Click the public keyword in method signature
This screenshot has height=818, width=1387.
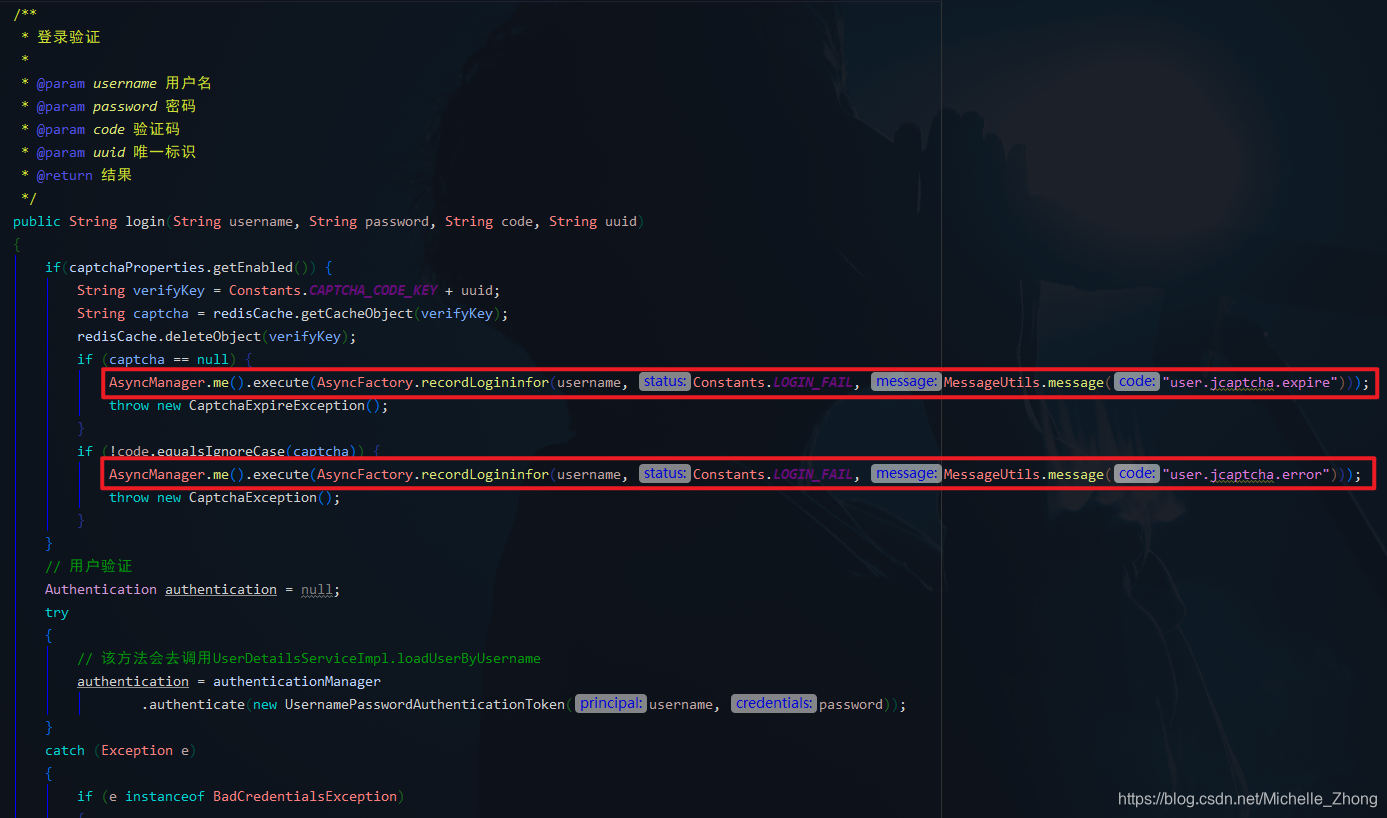point(37,221)
